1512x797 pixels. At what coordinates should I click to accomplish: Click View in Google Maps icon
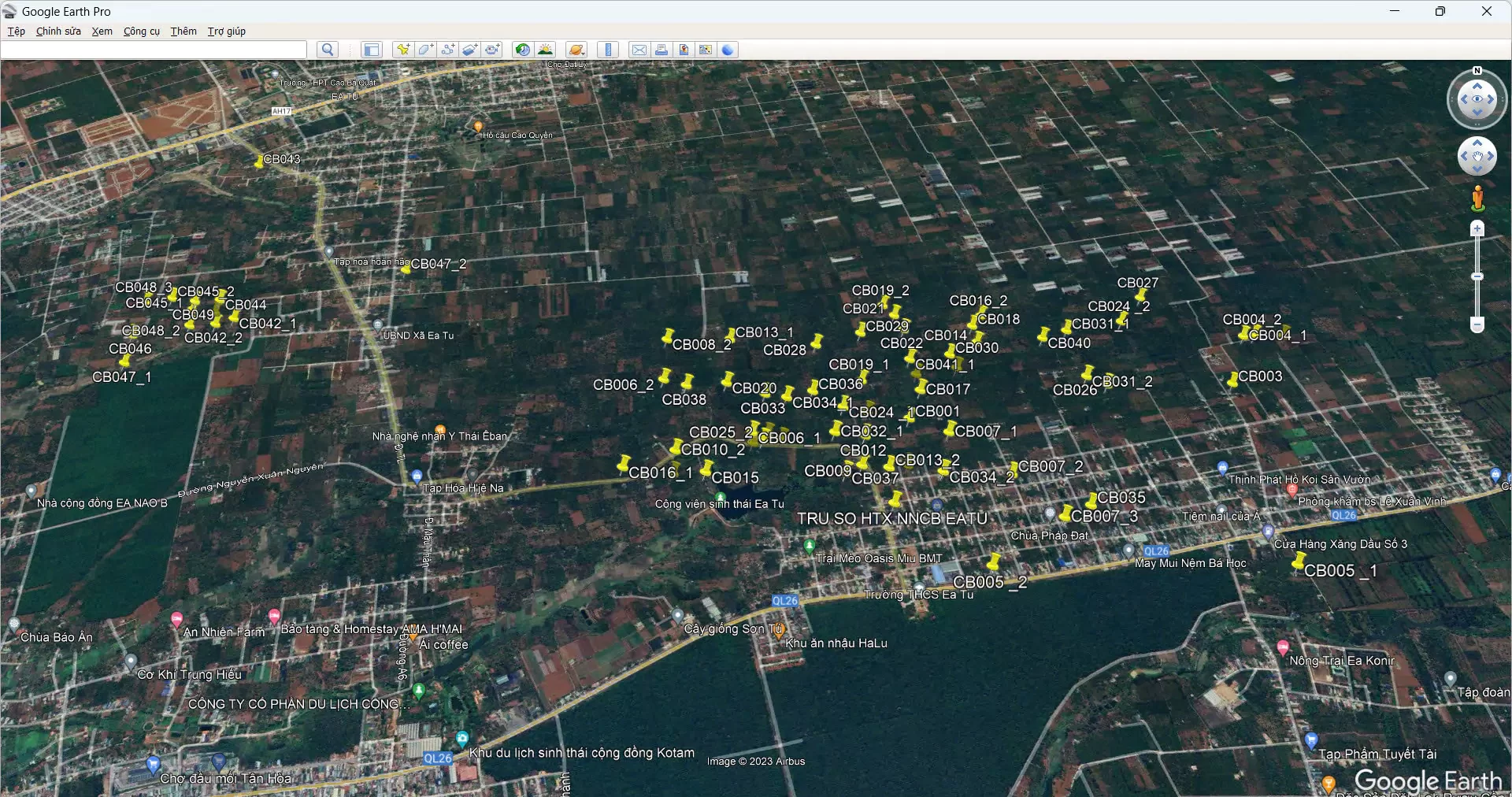pos(706,50)
